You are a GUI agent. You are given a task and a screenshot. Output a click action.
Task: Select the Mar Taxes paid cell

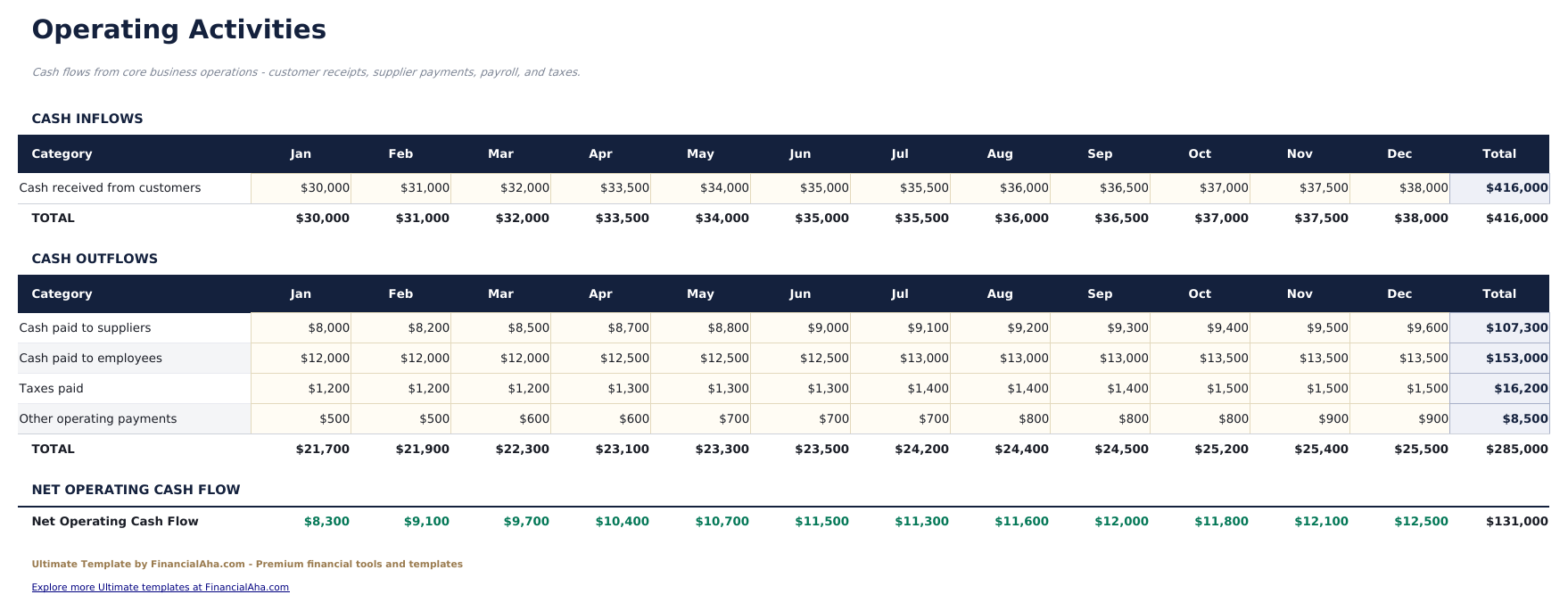click(501, 389)
